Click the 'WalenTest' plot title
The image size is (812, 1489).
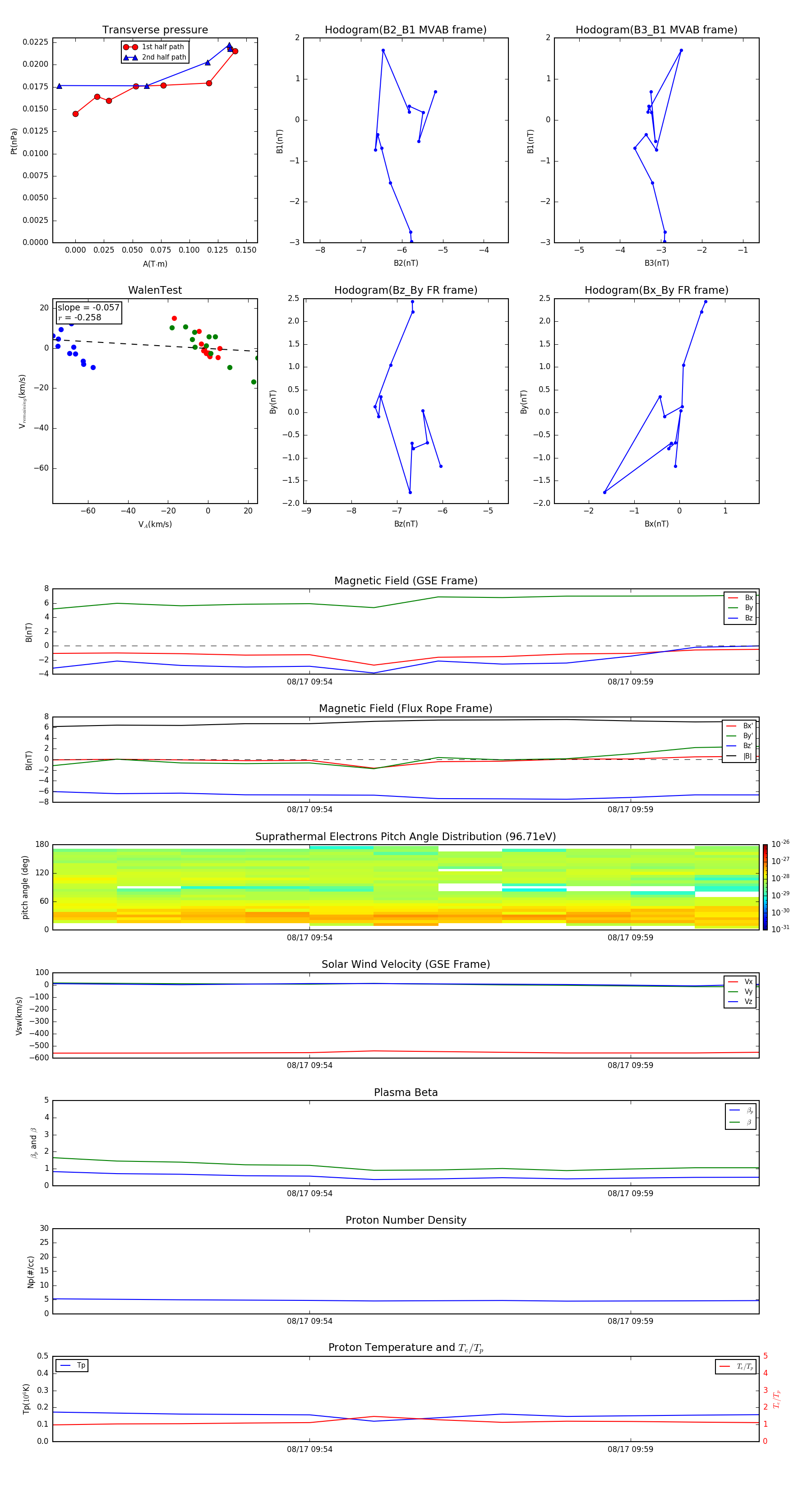[155, 290]
